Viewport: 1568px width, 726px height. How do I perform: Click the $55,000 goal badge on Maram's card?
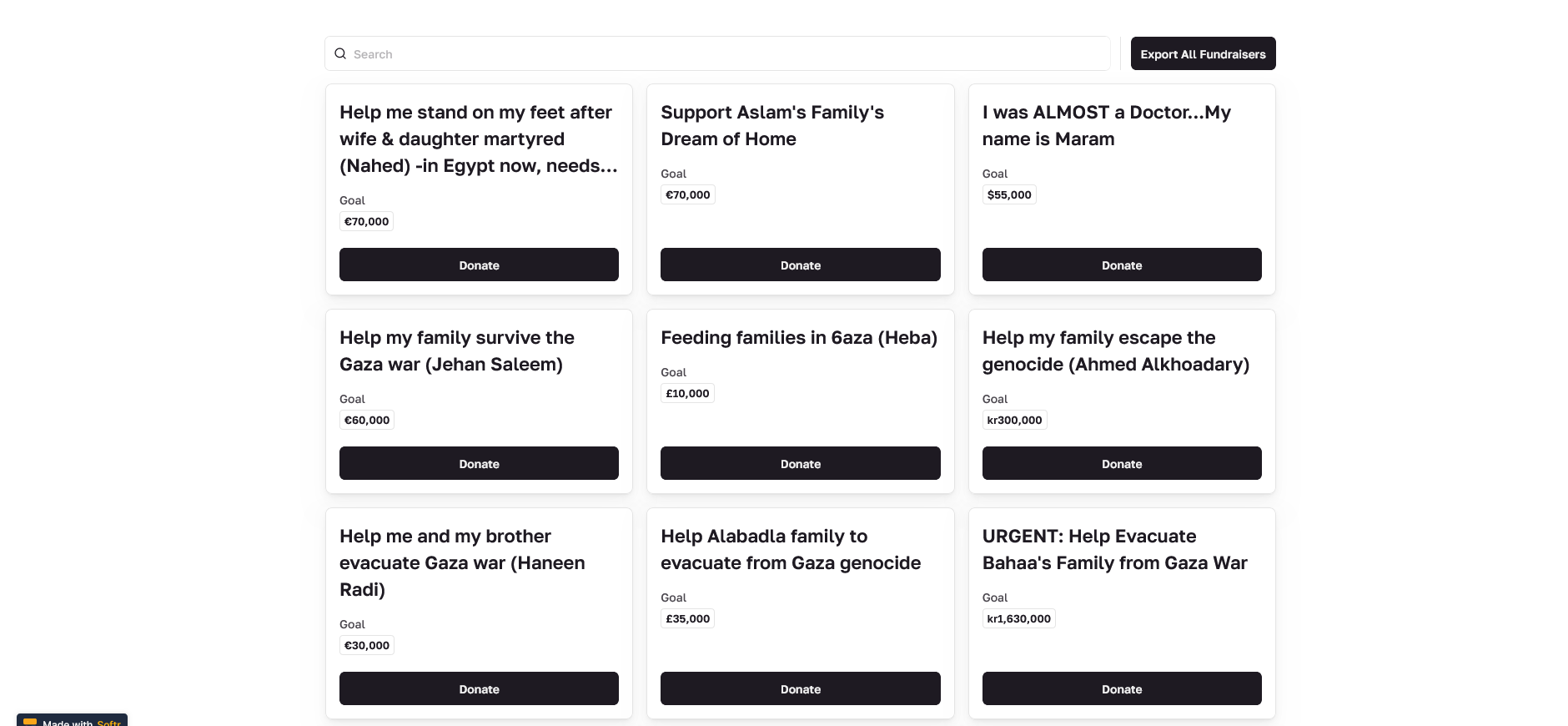[1009, 194]
